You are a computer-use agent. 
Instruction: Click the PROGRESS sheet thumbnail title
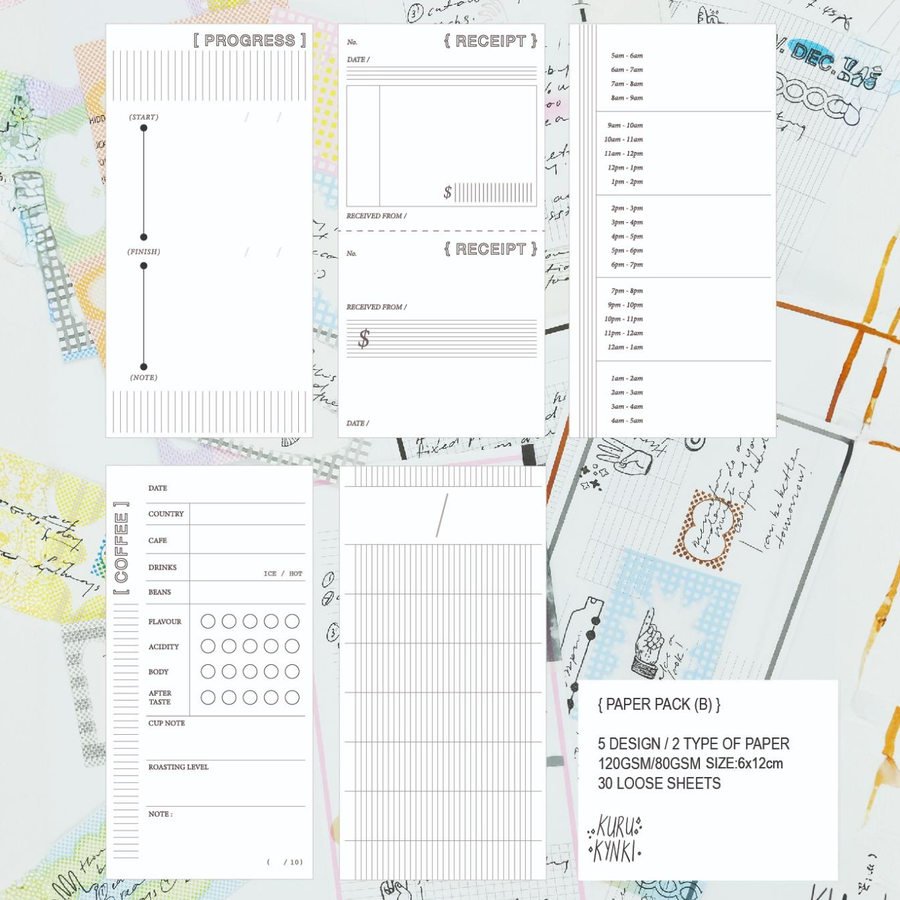(249, 40)
